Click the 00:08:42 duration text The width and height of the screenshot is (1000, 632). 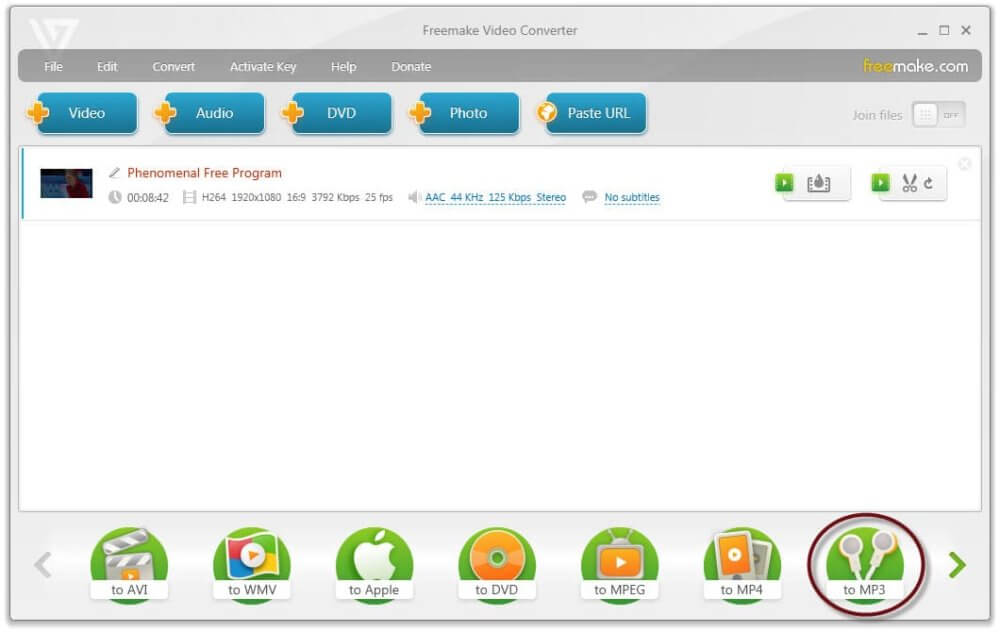coord(148,198)
